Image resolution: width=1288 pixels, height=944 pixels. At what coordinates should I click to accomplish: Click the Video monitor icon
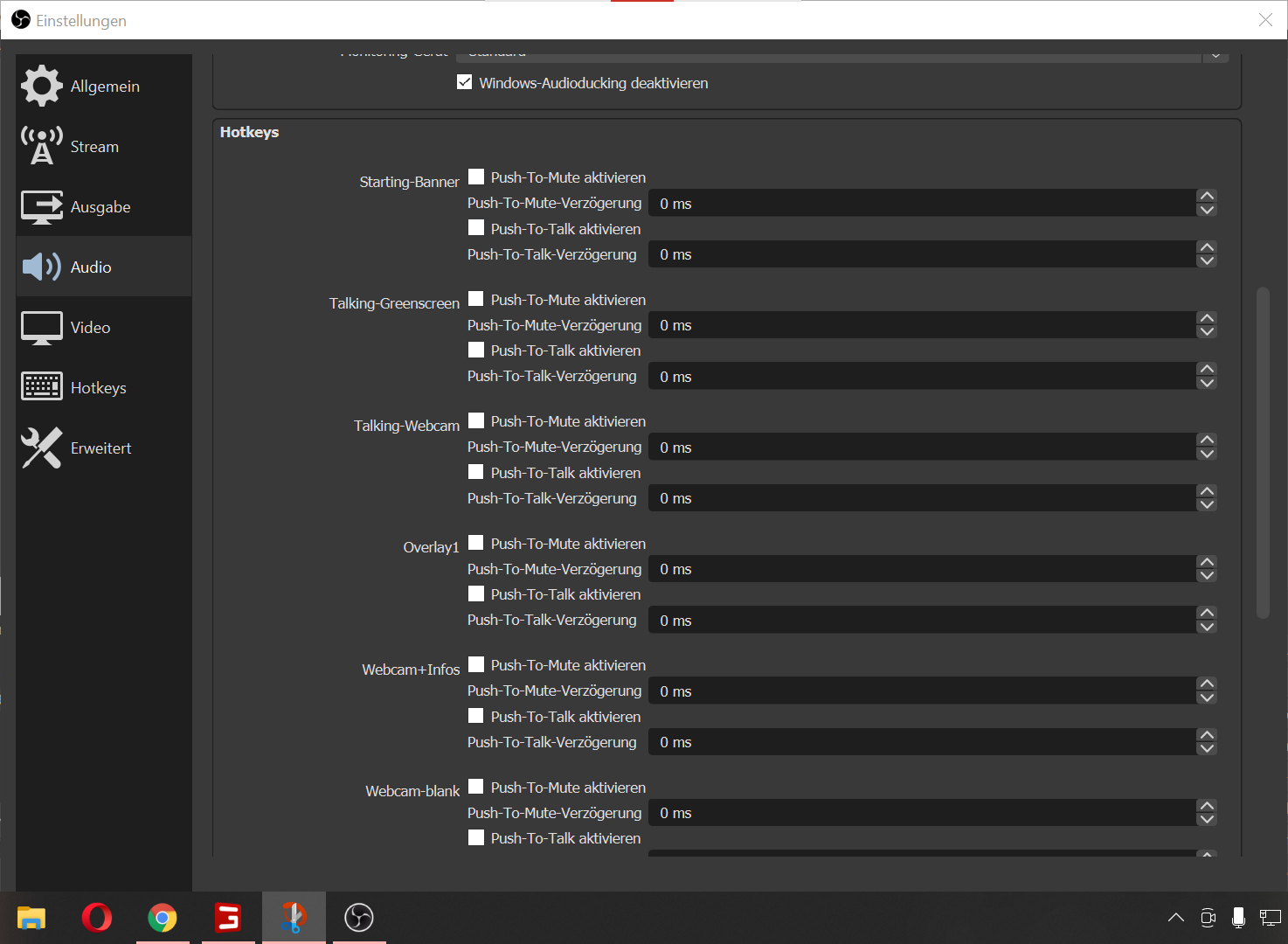tap(41, 328)
